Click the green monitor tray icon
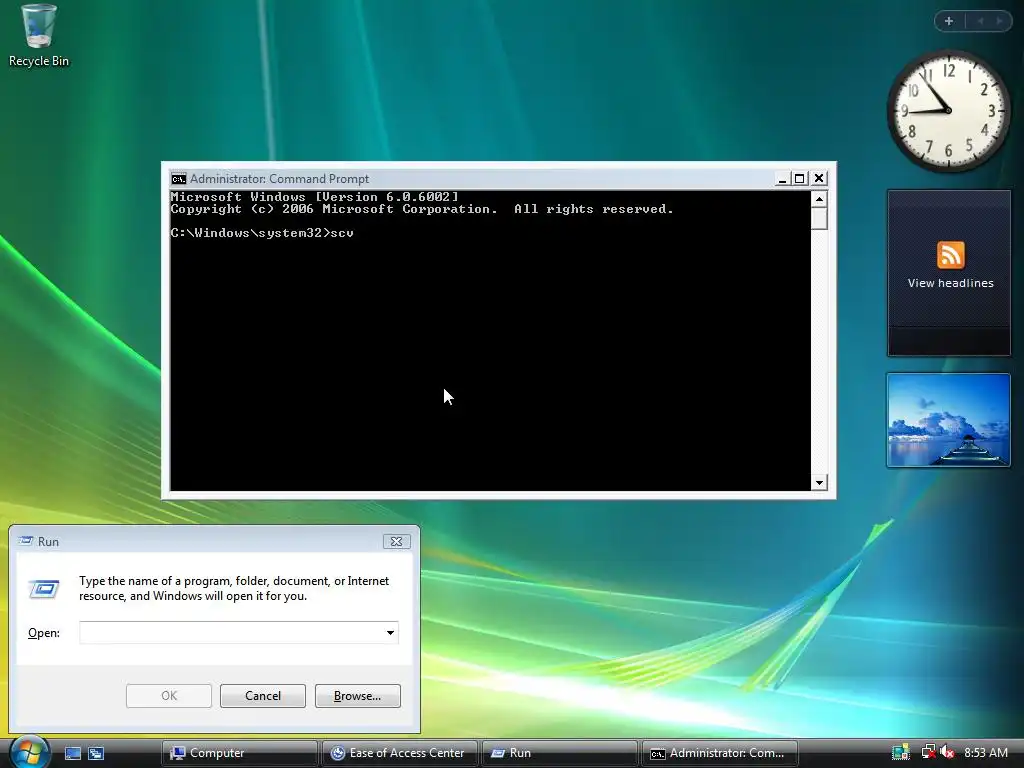 pyautogui.click(x=901, y=752)
